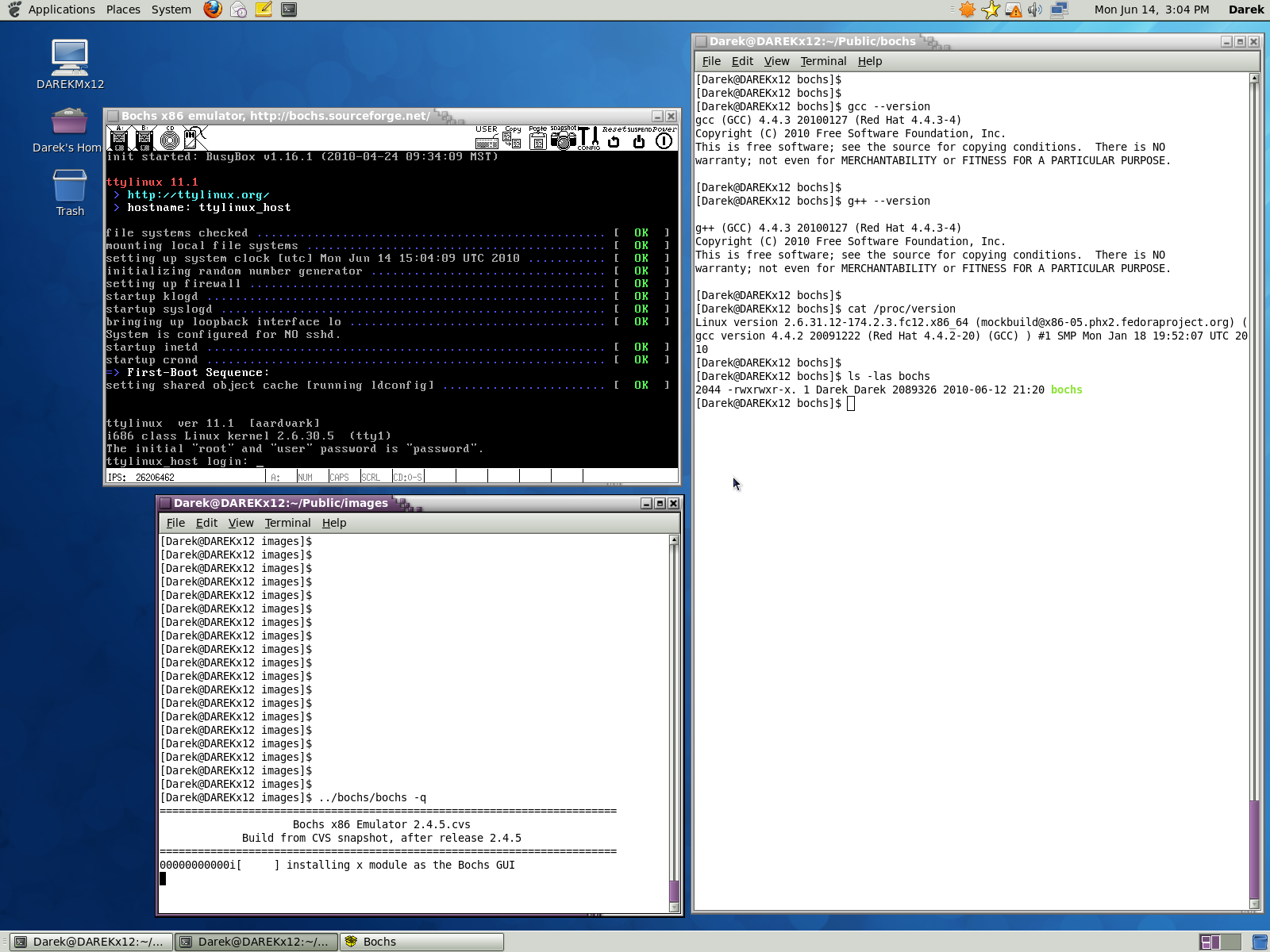Image resolution: width=1270 pixels, height=952 pixels.
Task: Click the window menu icon of bochs terminal
Action: click(x=701, y=41)
